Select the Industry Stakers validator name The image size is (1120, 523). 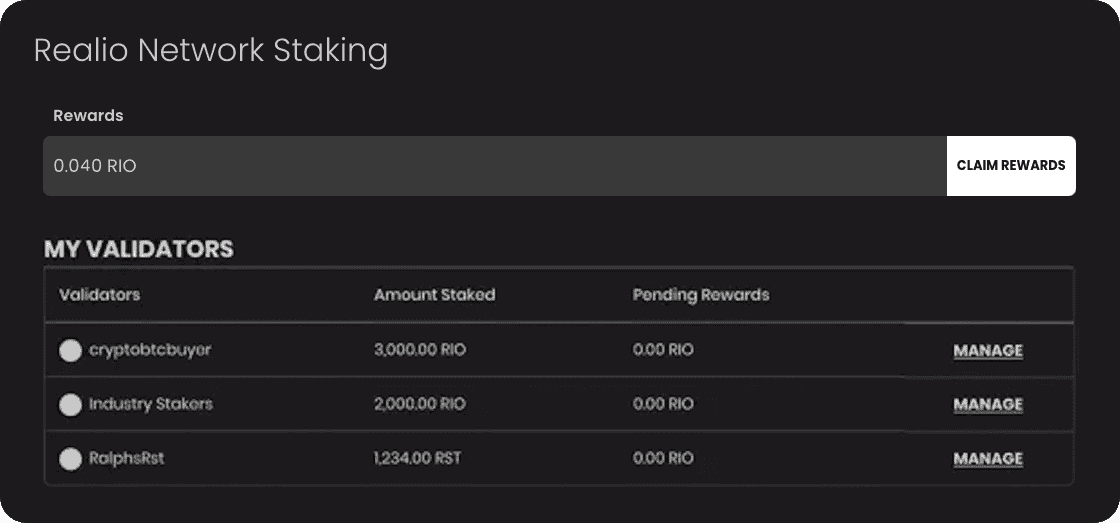(x=151, y=404)
